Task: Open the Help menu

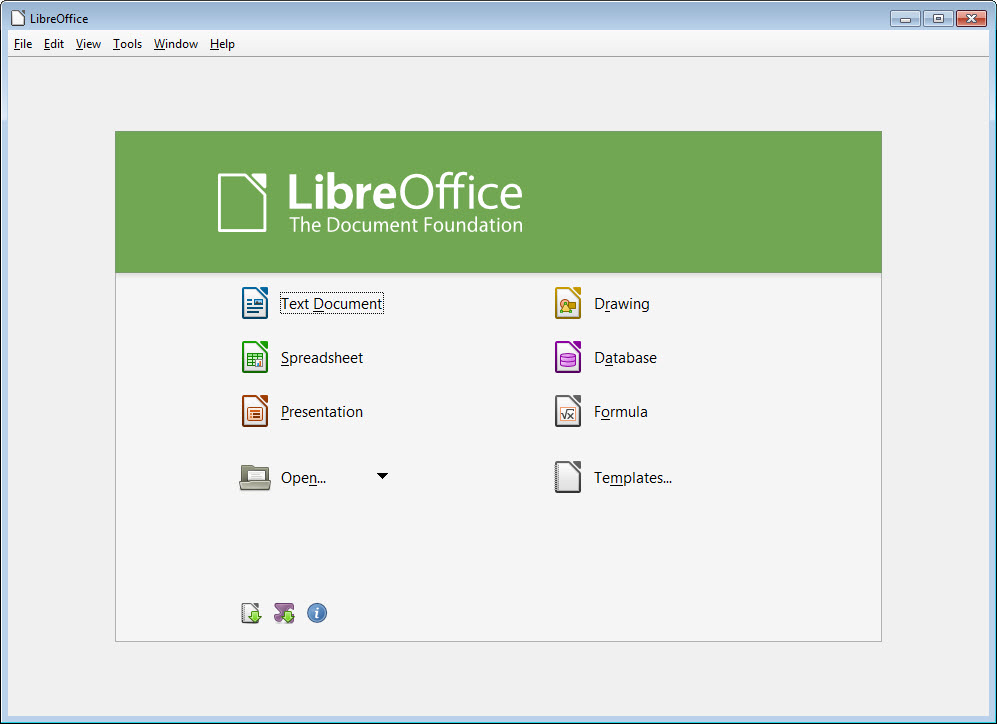Action: point(223,44)
